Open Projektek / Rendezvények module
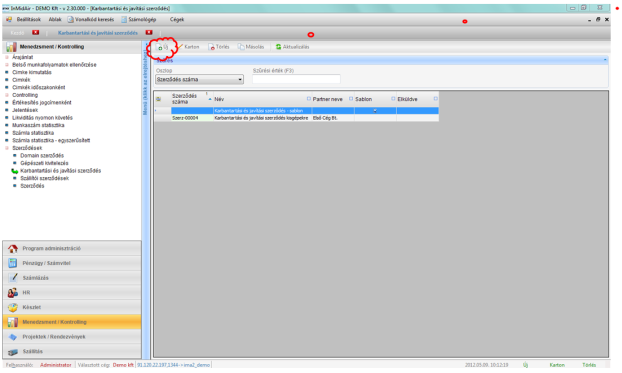Screen dimensions: 622x373 click(x=72, y=336)
